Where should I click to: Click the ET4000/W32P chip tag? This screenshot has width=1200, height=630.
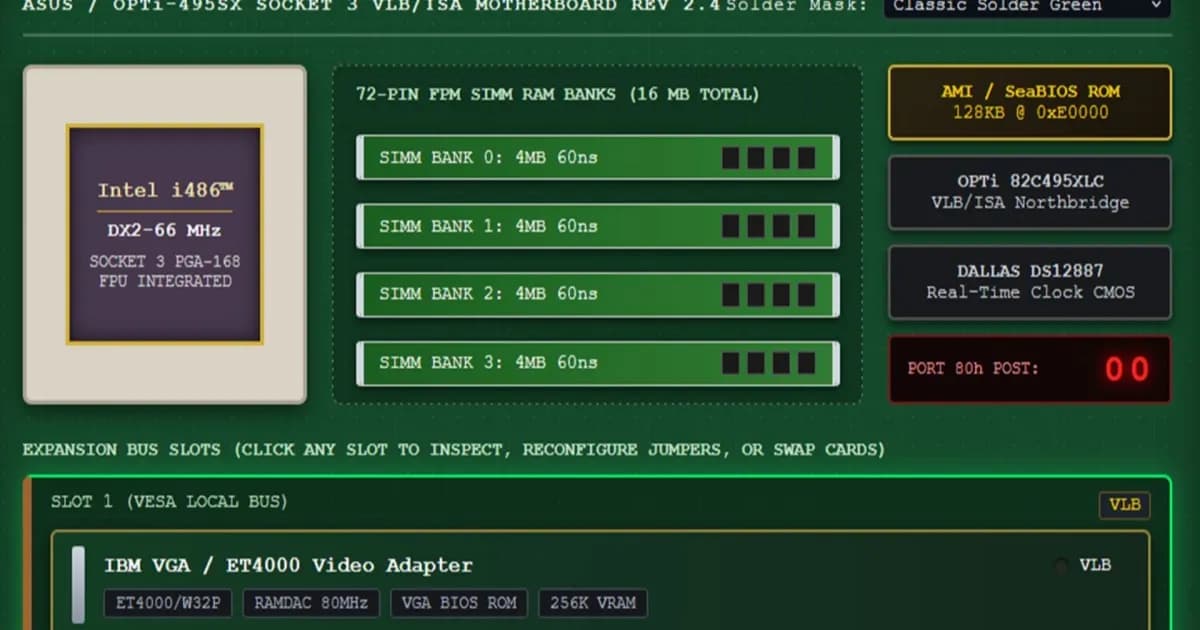coord(169,603)
